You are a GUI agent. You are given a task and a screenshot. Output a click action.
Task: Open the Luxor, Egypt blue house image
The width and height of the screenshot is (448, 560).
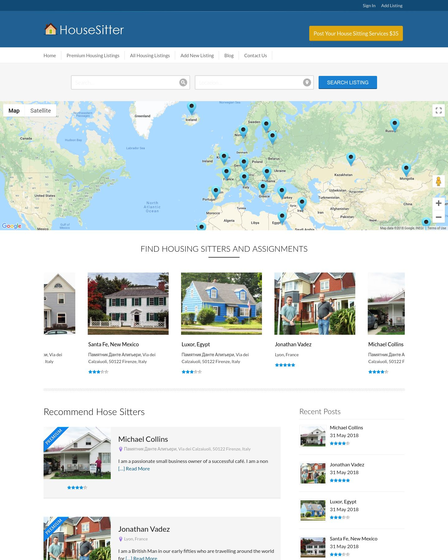[221, 304]
